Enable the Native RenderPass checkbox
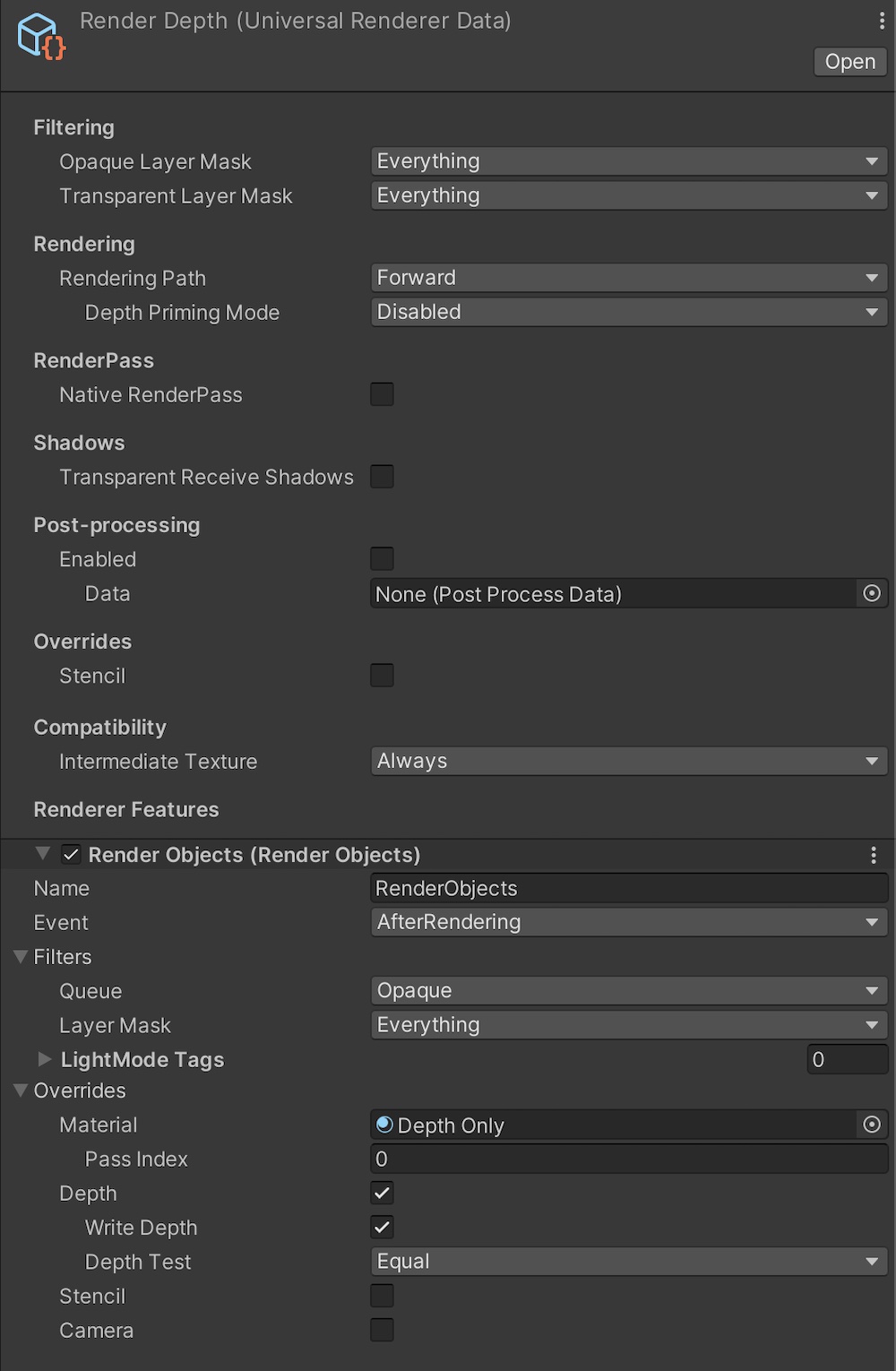This screenshot has height=1371, width=896. (x=382, y=394)
